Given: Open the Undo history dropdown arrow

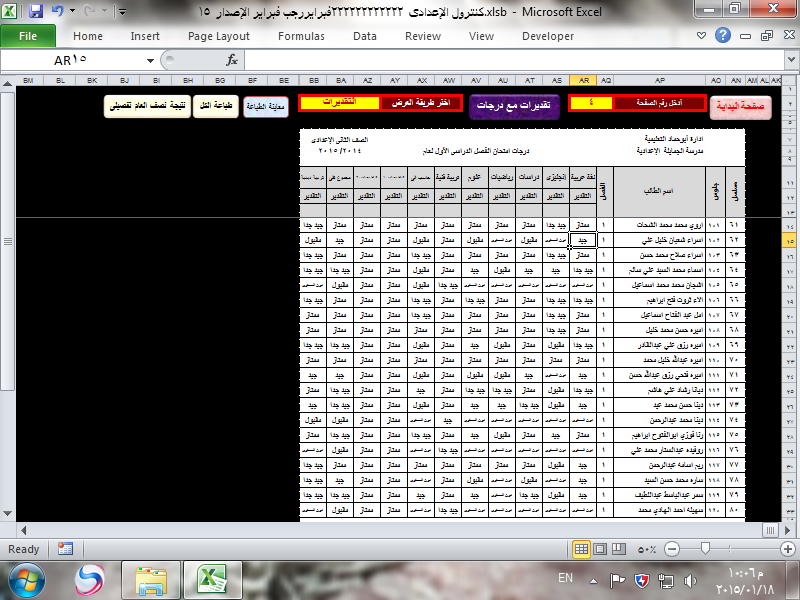Looking at the screenshot, I should point(73,12).
